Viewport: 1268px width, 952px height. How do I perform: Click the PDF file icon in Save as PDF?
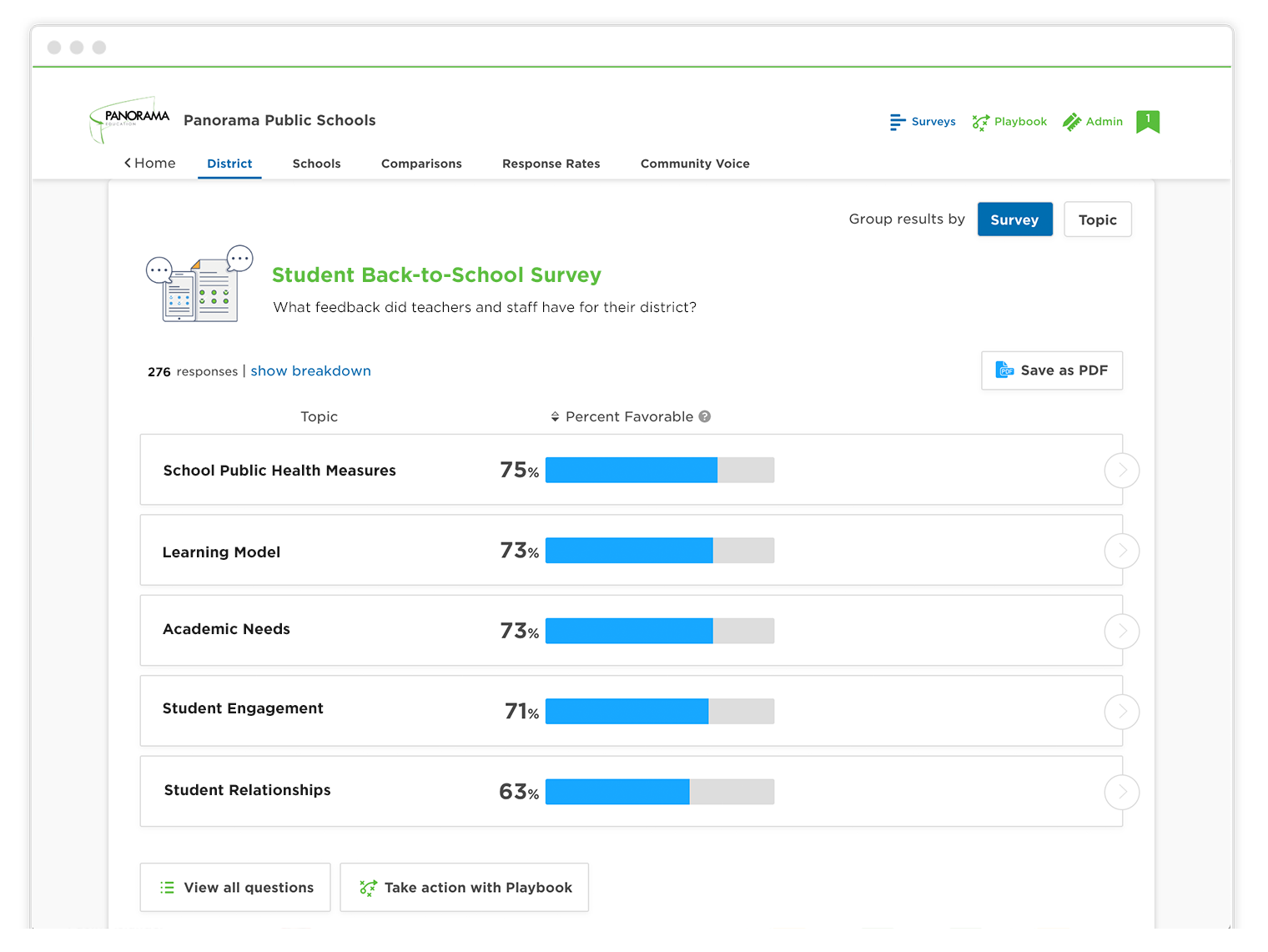coord(1005,370)
